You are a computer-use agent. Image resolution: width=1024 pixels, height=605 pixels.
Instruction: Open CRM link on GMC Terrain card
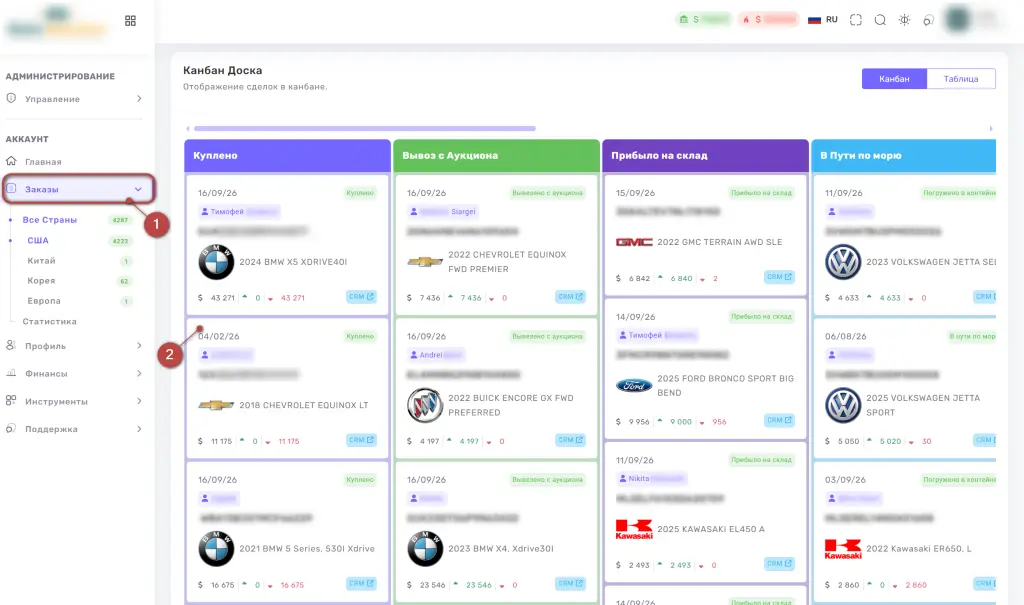(779, 277)
